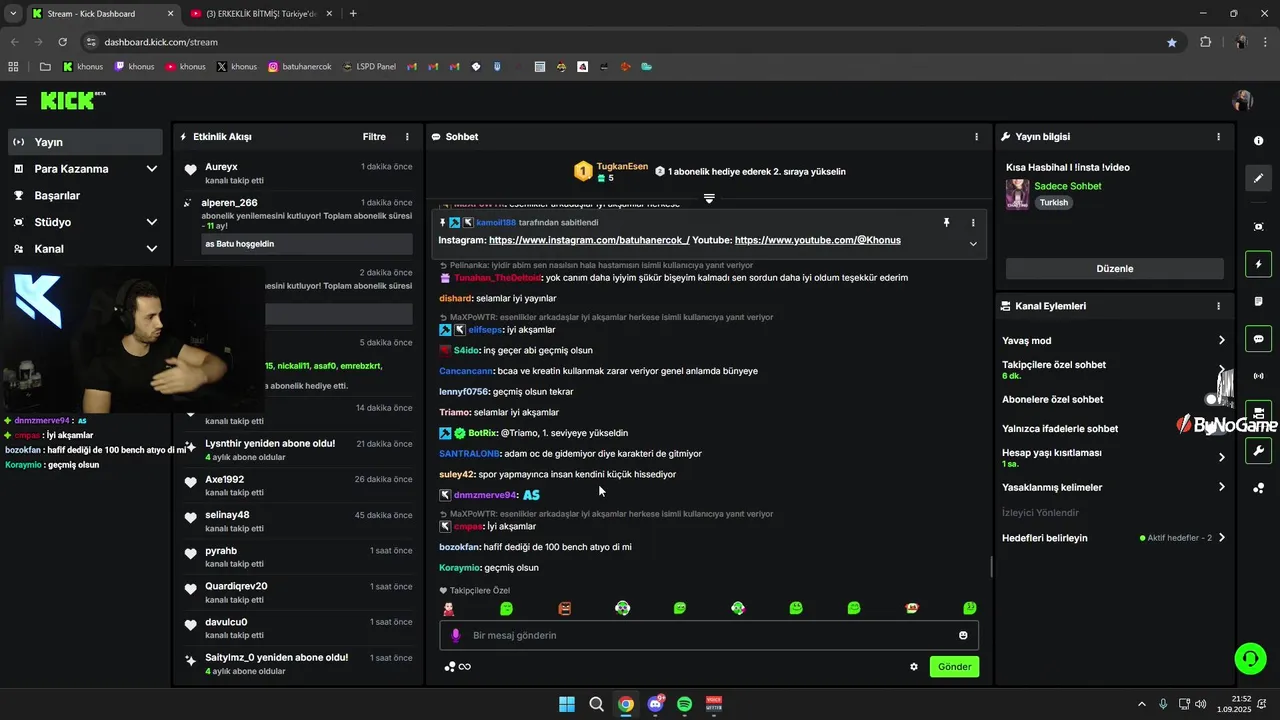The width and height of the screenshot is (1280, 720).
Task: Open the green support headset button
Action: (1251, 658)
